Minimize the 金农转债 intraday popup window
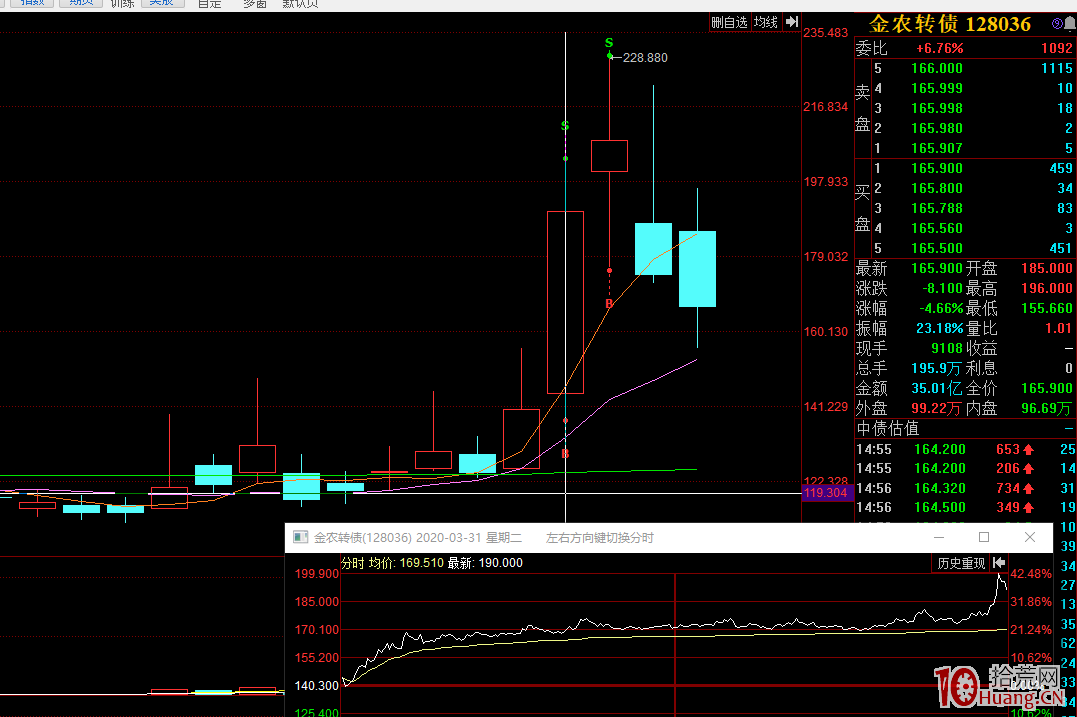 (939, 537)
